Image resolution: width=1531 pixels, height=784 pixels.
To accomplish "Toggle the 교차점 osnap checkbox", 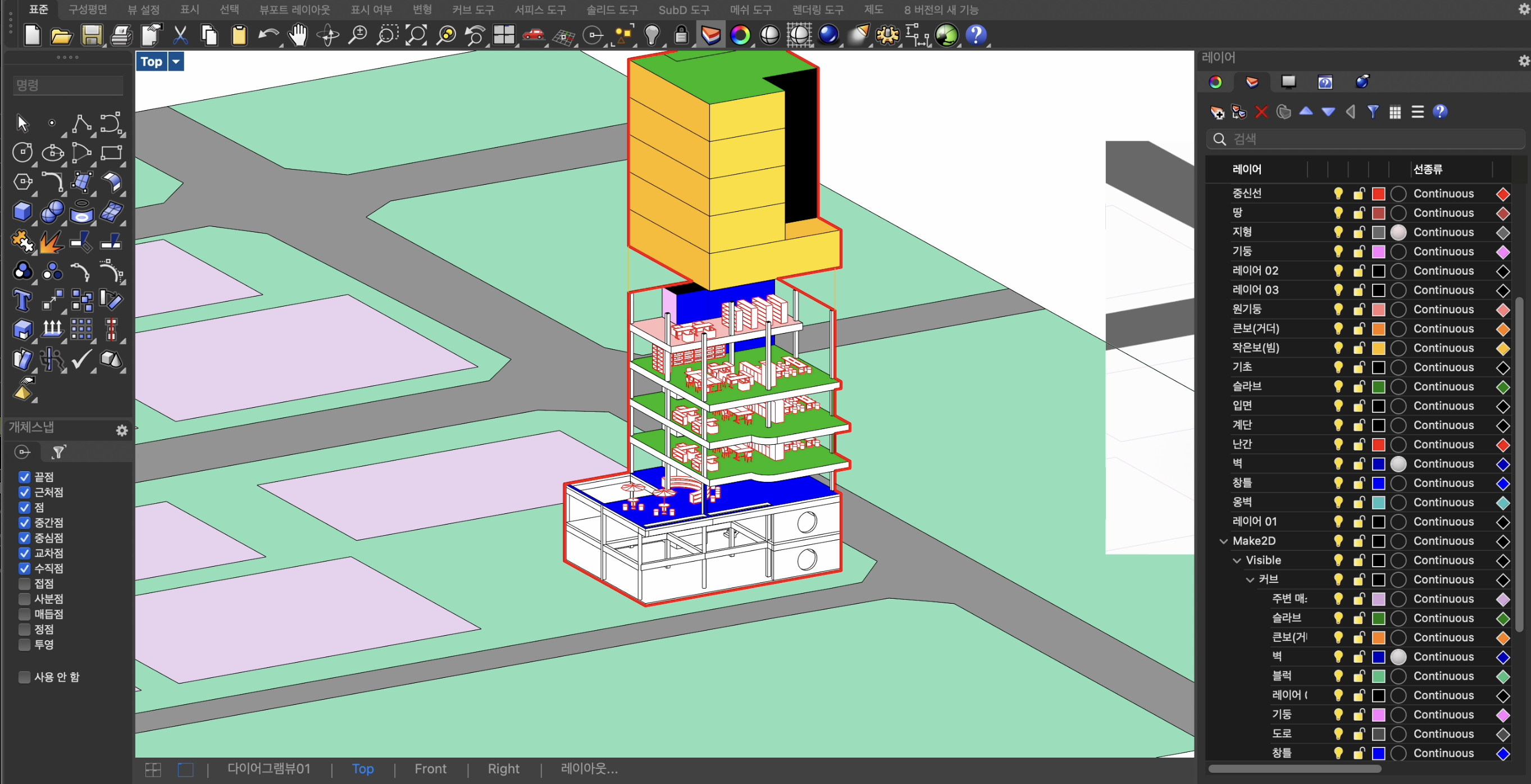I will [24, 553].
